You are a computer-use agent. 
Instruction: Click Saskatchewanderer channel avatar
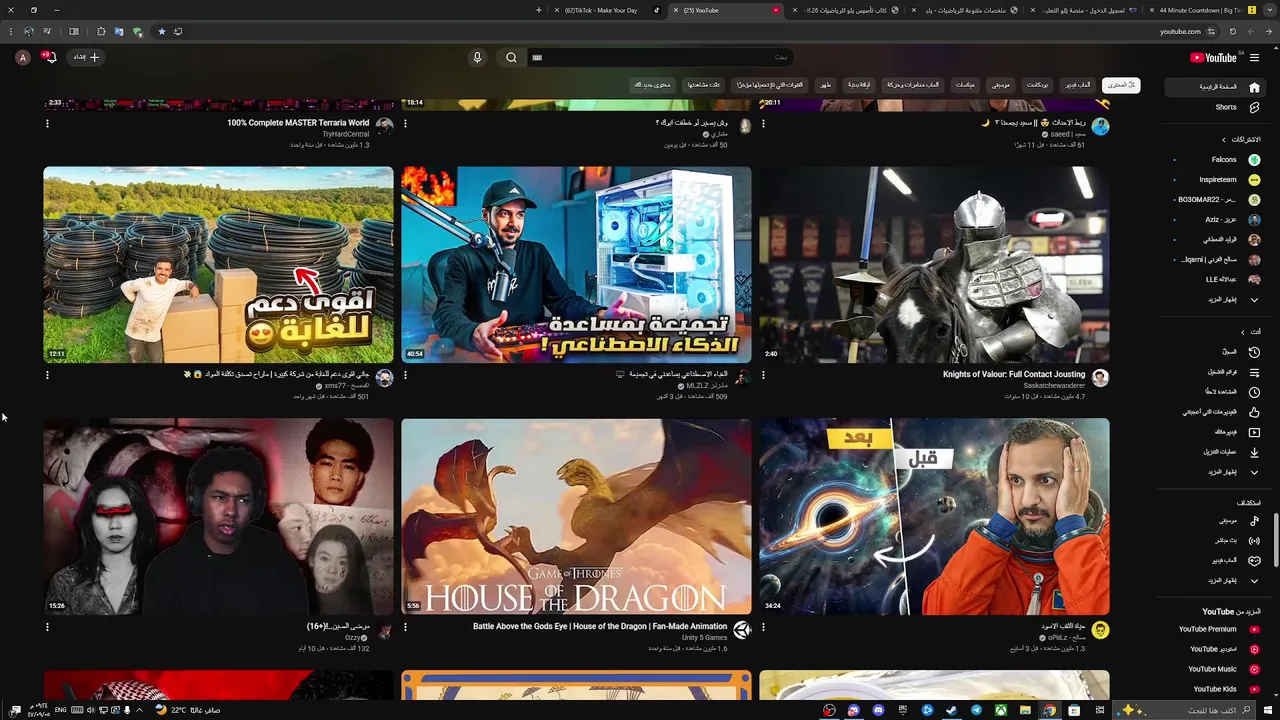pyautogui.click(x=1100, y=378)
